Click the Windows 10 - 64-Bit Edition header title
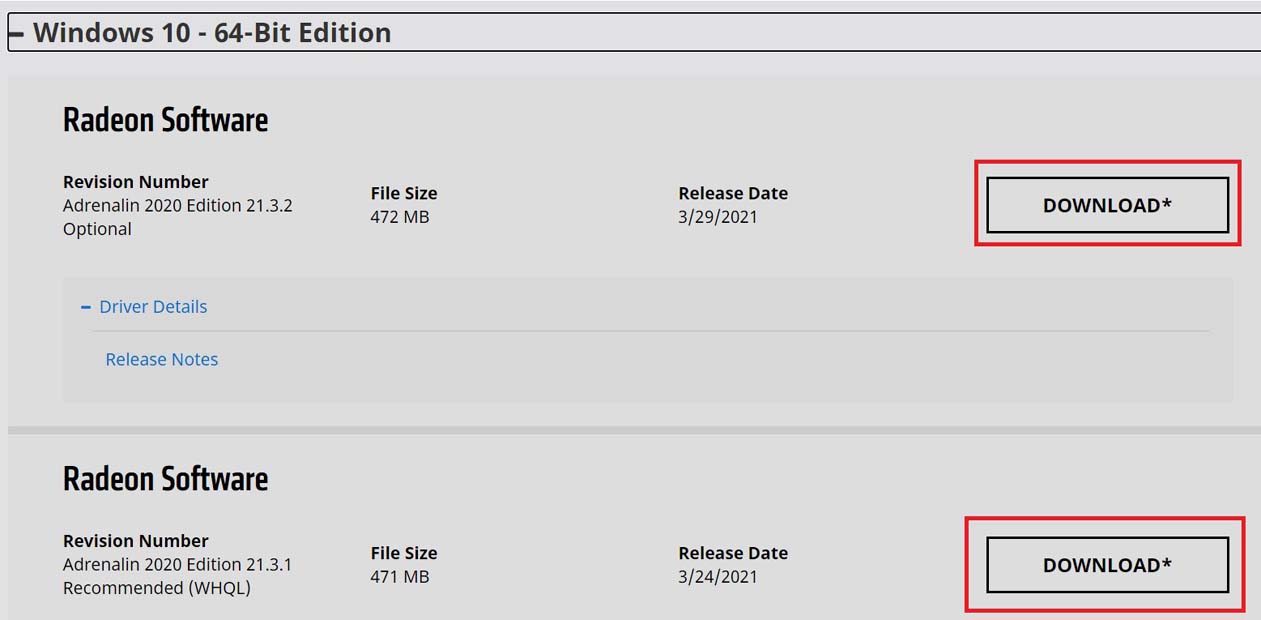 tap(212, 33)
